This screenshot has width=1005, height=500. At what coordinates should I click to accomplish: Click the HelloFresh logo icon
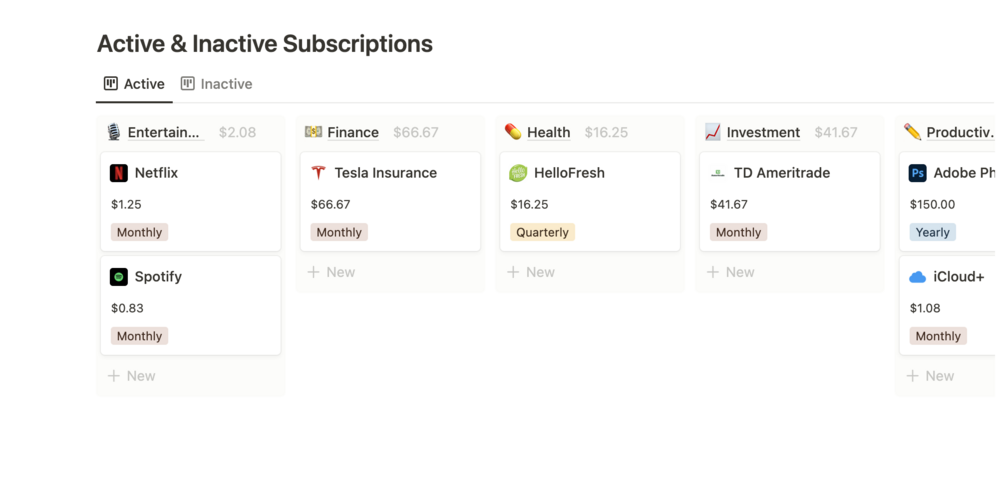[518, 173]
